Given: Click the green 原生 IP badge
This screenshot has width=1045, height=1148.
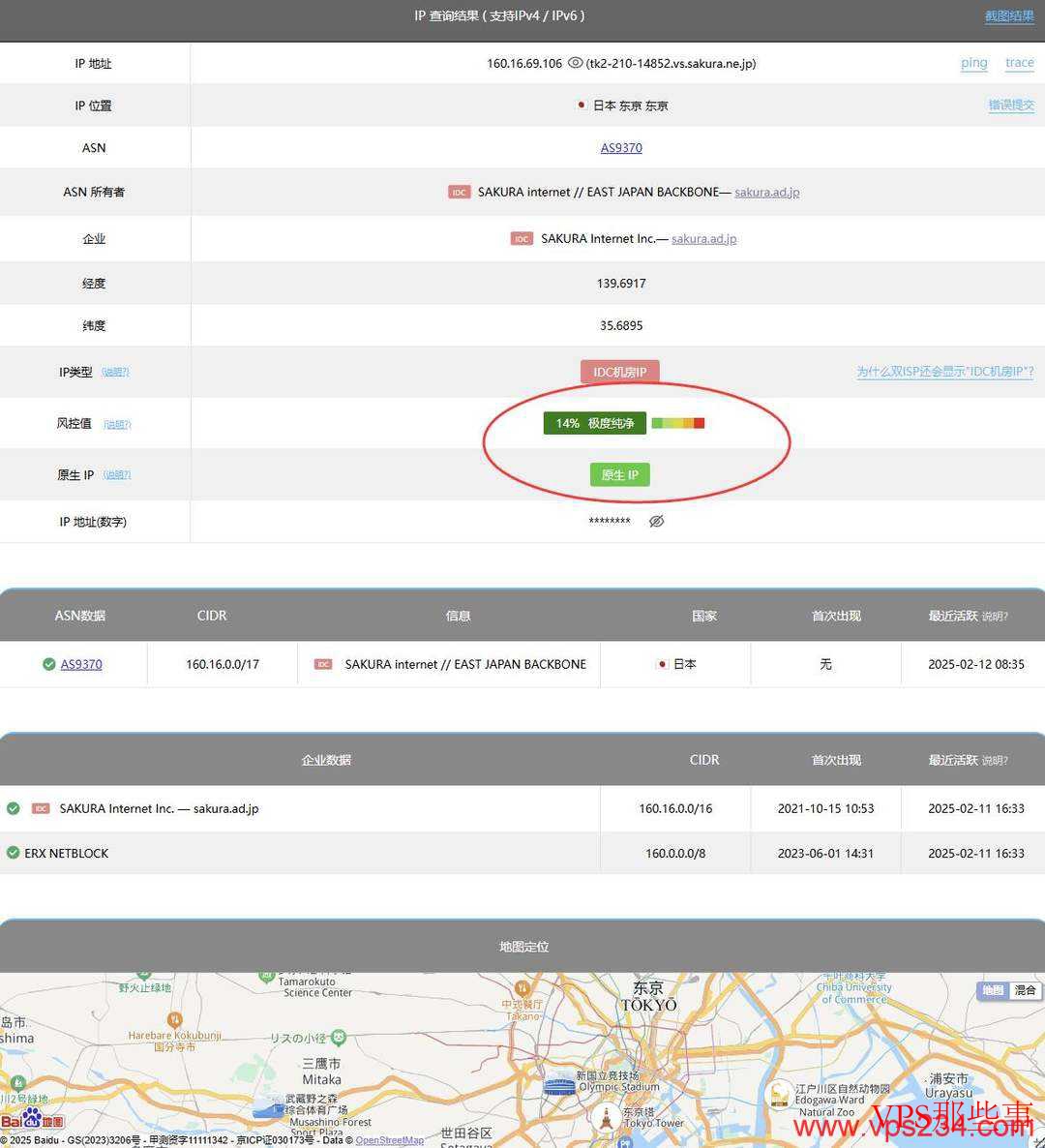Looking at the screenshot, I should click(620, 475).
